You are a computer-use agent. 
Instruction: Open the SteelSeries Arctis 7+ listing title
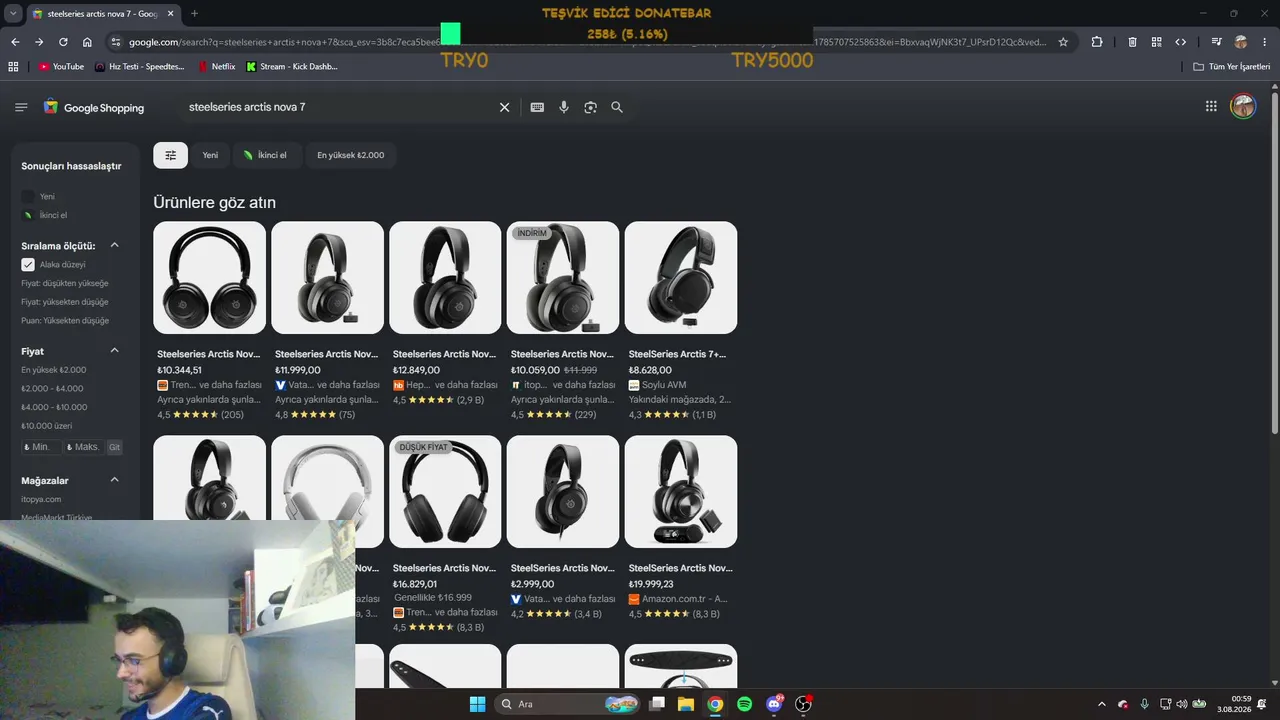pyautogui.click(x=678, y=354)
